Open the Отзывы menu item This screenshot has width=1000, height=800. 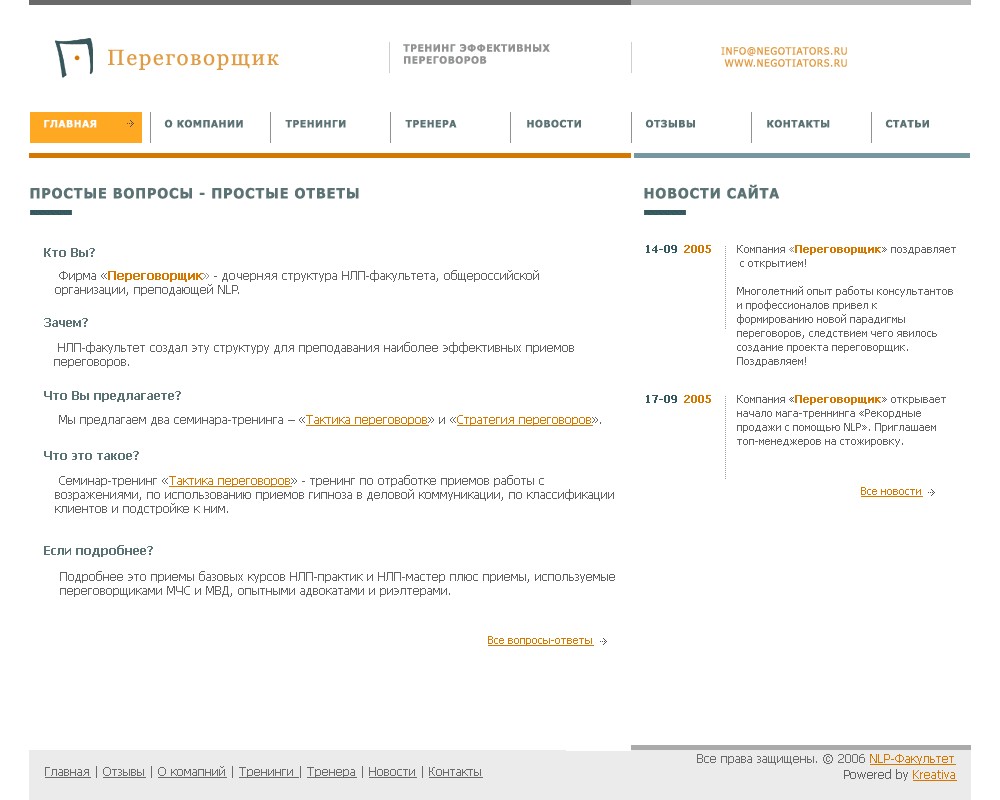670,124
